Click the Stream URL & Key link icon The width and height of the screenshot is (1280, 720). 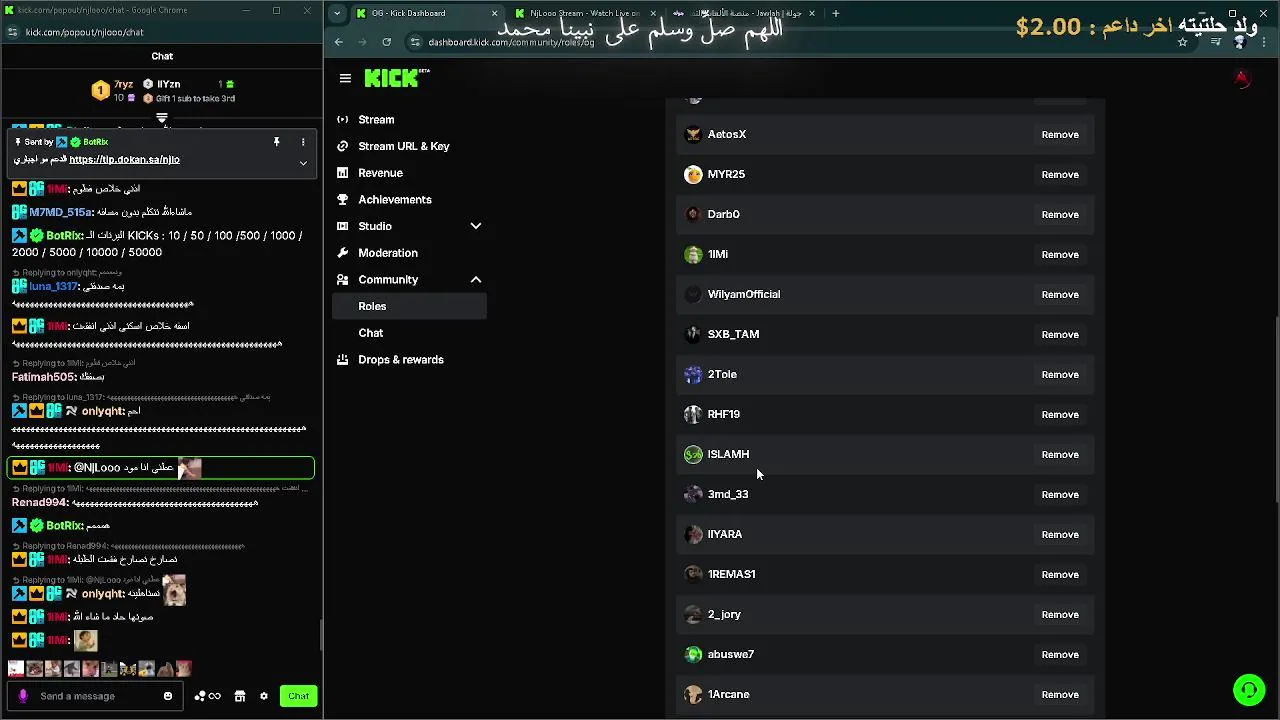[343, 146]
